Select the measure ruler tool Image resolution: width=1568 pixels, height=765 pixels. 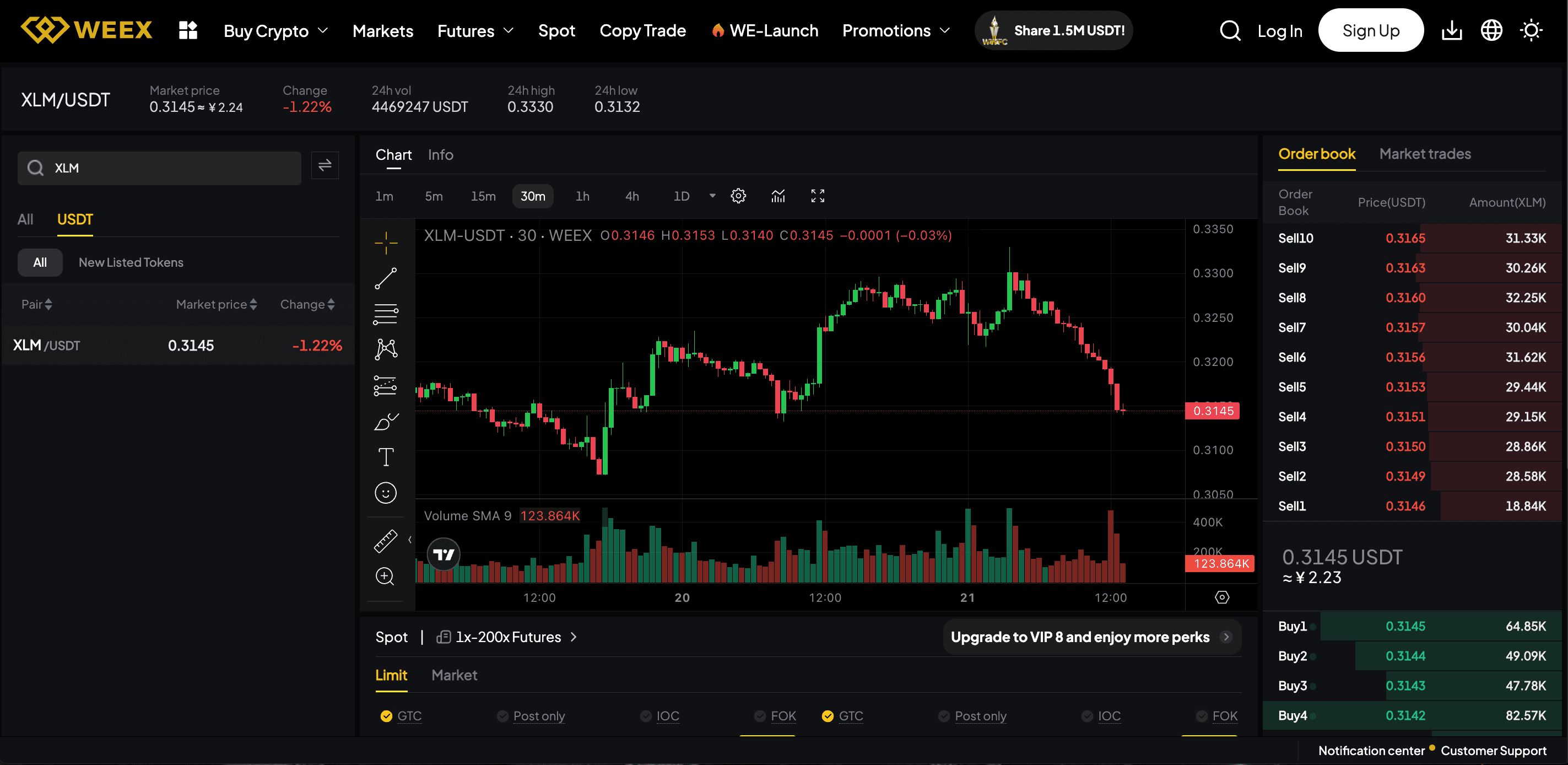pos(386,540)
